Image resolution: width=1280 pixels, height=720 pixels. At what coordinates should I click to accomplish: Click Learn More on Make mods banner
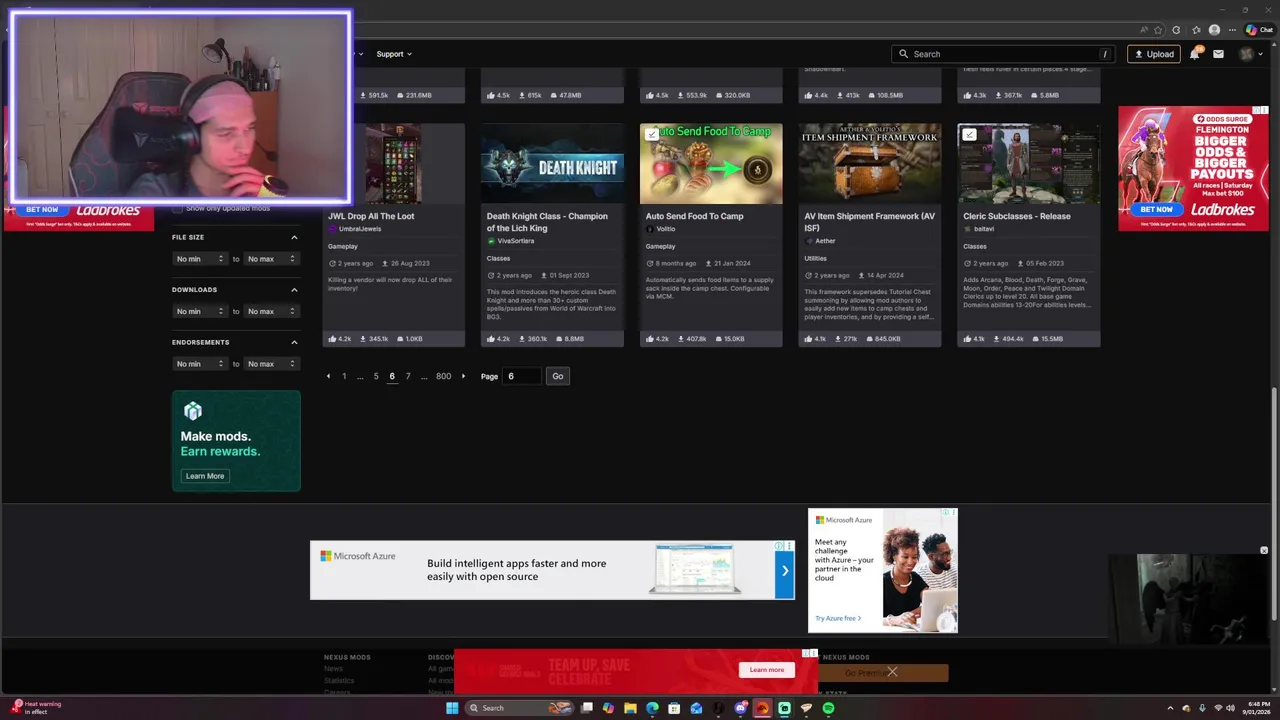pyautogui.click(x=205, y=476)
